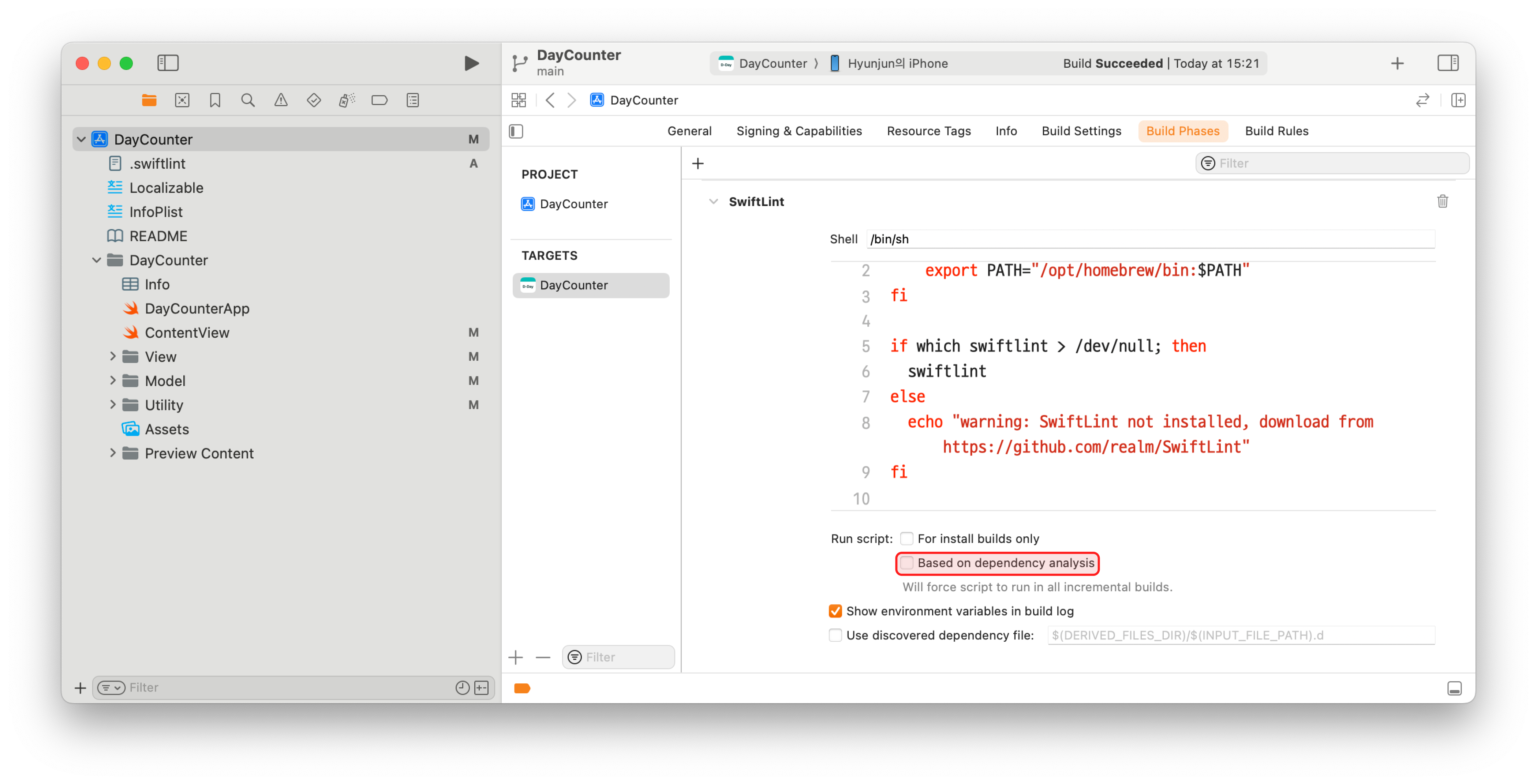The width and height of the screenshot is (1537, 784).
Task: Open the Issue navigator warning icon
Action: [280, 100]
